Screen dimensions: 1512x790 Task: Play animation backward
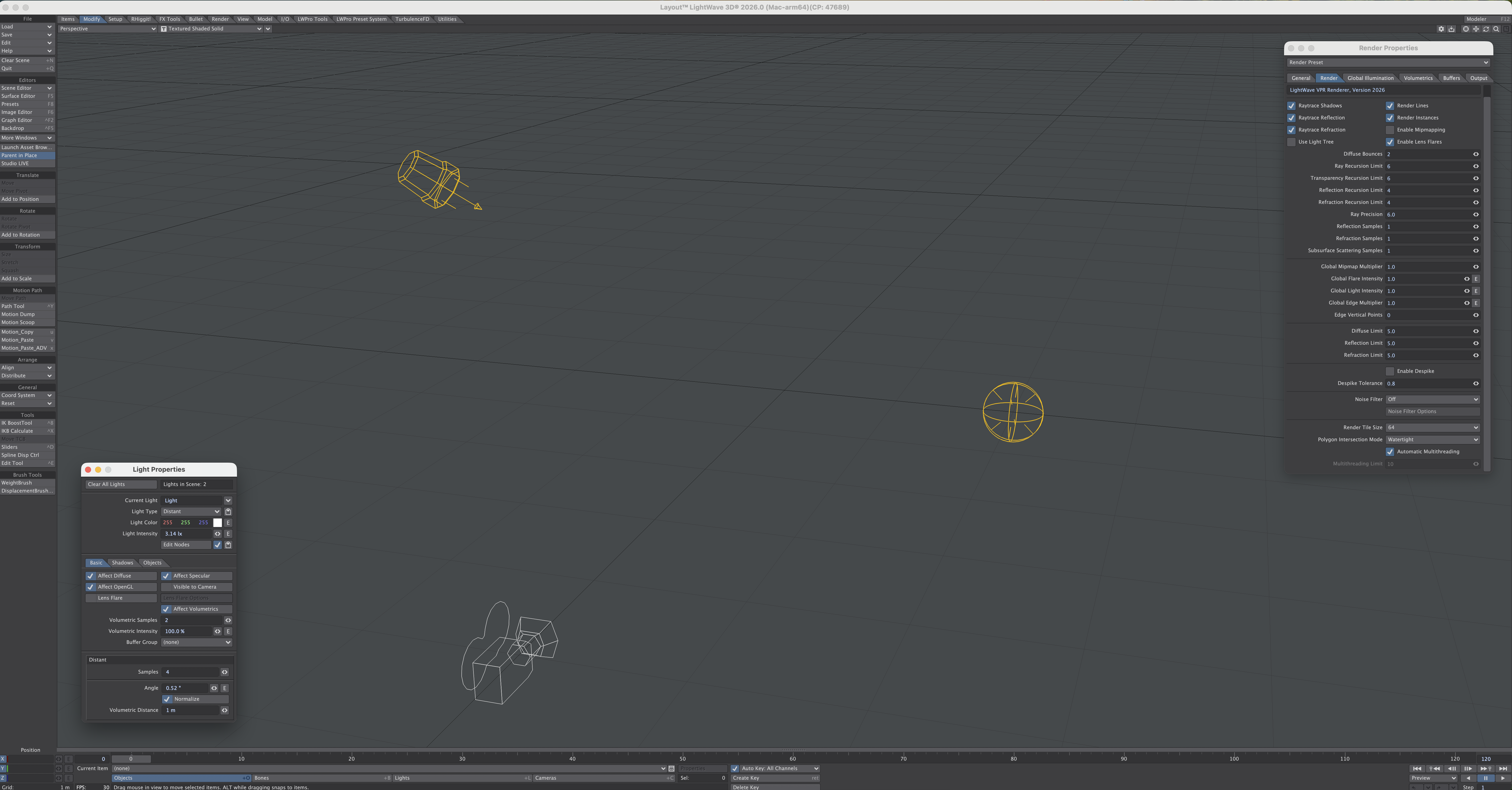[1468, 778]
